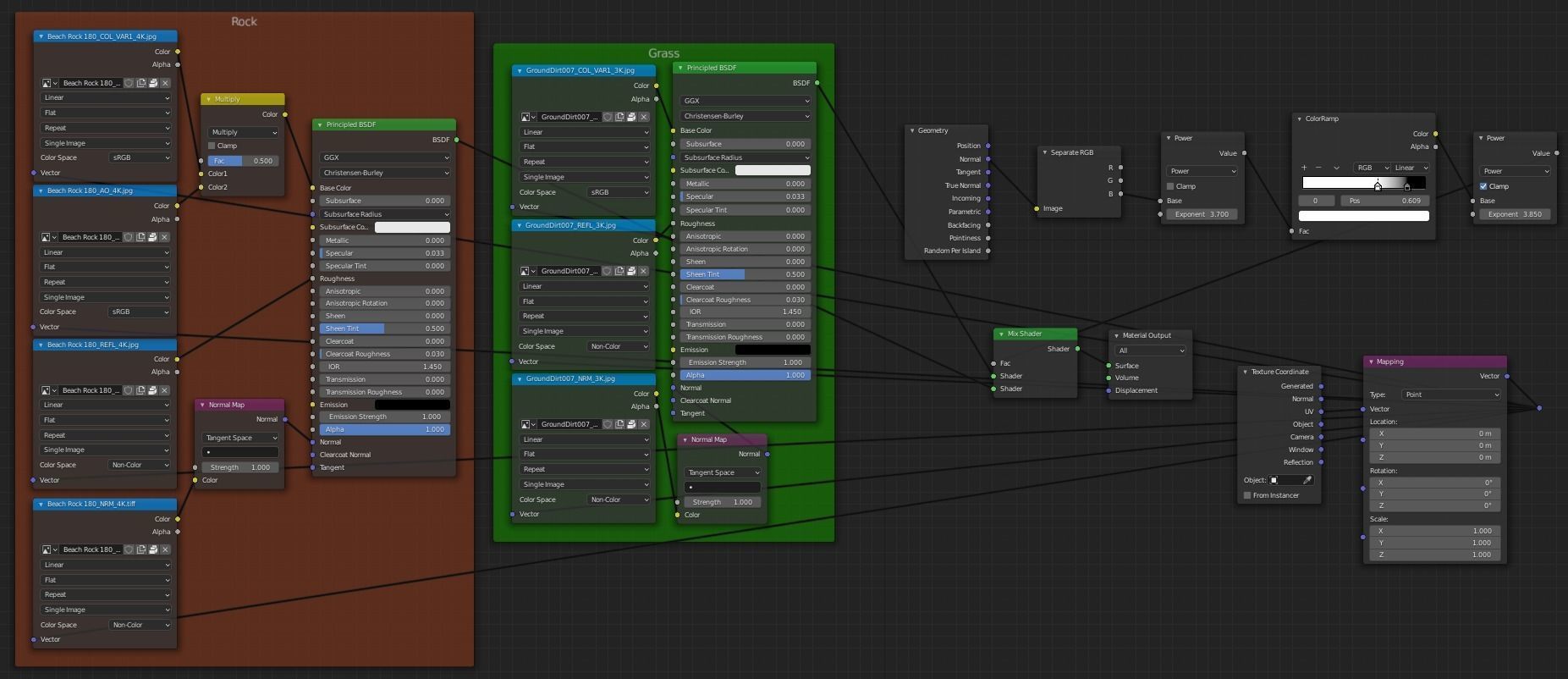Open the ColorRamp tools chevron menu
1568x679 pixels.
(x=1336, y=168)
